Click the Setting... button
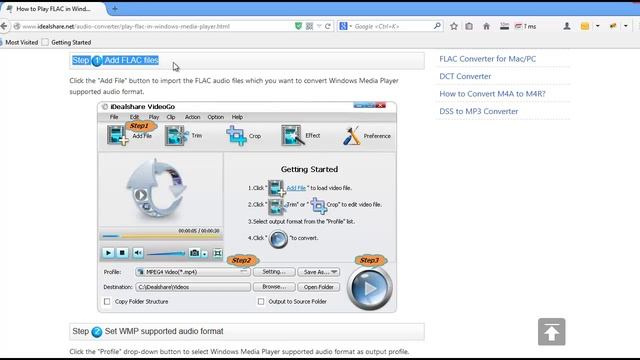The image size is (640, 360). [274, 272]
